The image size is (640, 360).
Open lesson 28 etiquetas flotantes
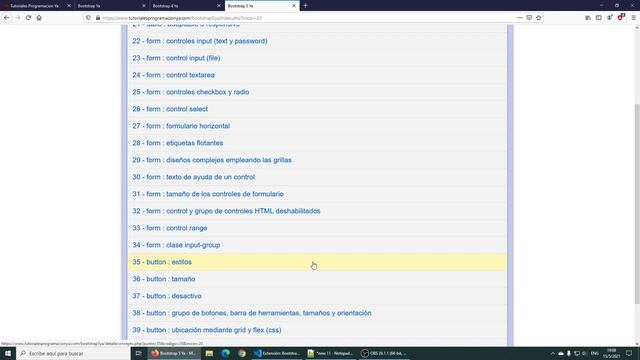pos(178,143)
